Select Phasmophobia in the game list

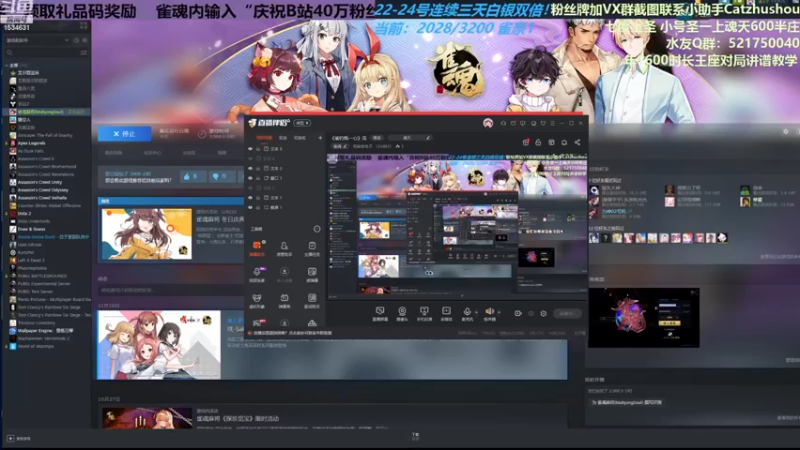point(32,268)
